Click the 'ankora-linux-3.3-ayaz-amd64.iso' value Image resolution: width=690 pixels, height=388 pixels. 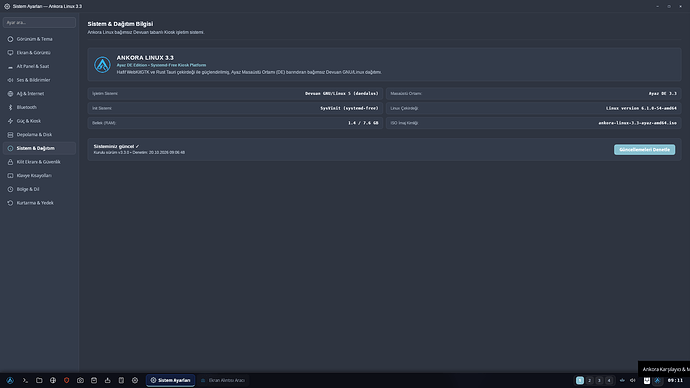click(637, 123)
